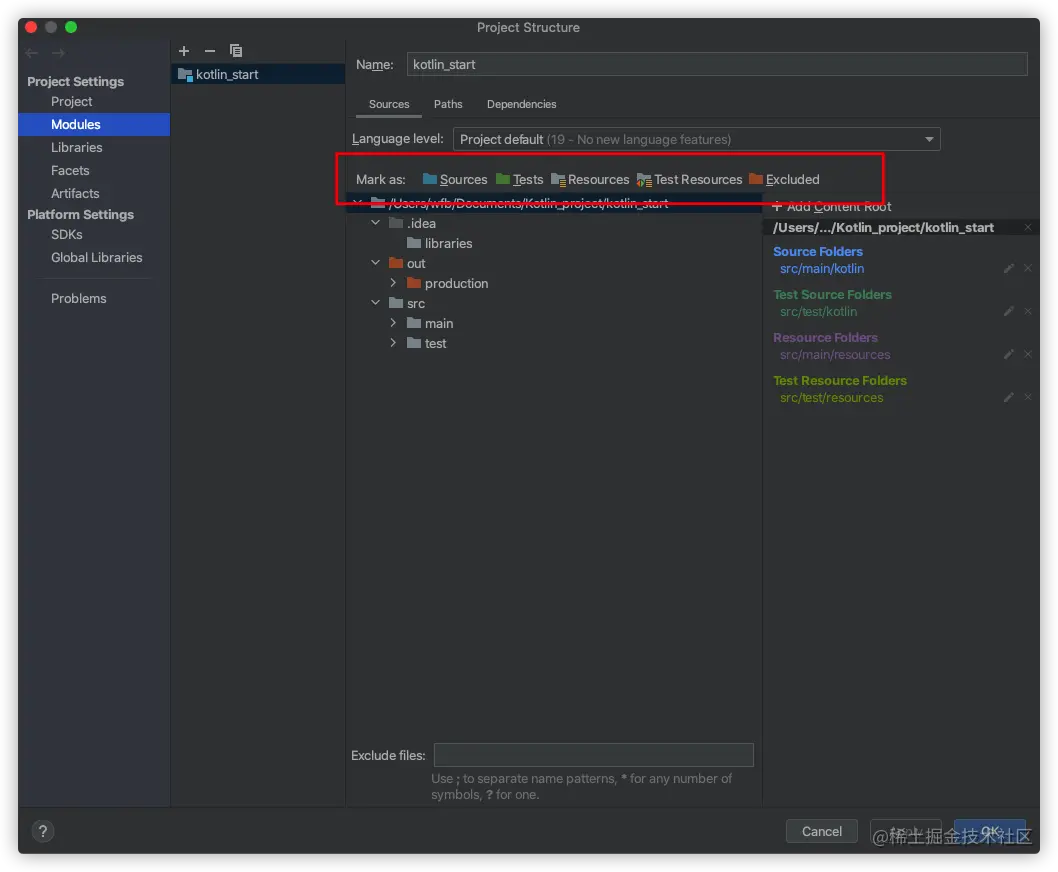Mark folder as Excluded
Image resolution: width=1058 pixels, height=872 pixels.
pyautogui.click(x=784, y=180)
